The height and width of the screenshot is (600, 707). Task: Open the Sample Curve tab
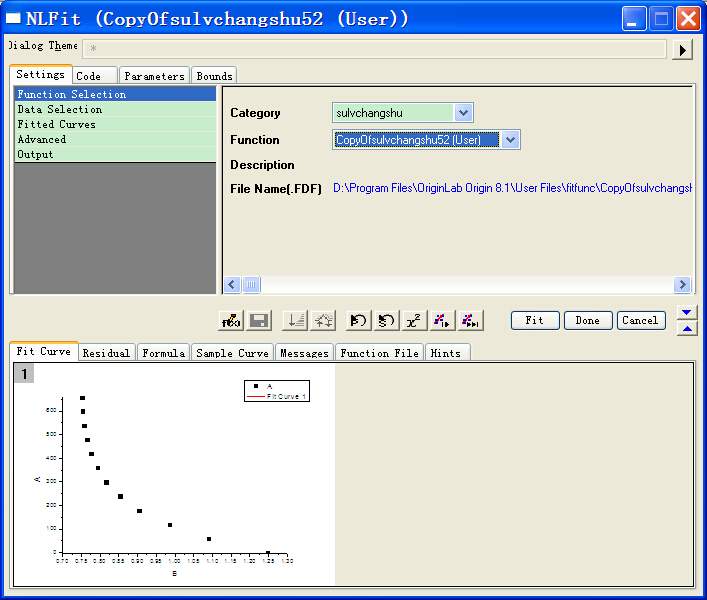tap(232, 353)
